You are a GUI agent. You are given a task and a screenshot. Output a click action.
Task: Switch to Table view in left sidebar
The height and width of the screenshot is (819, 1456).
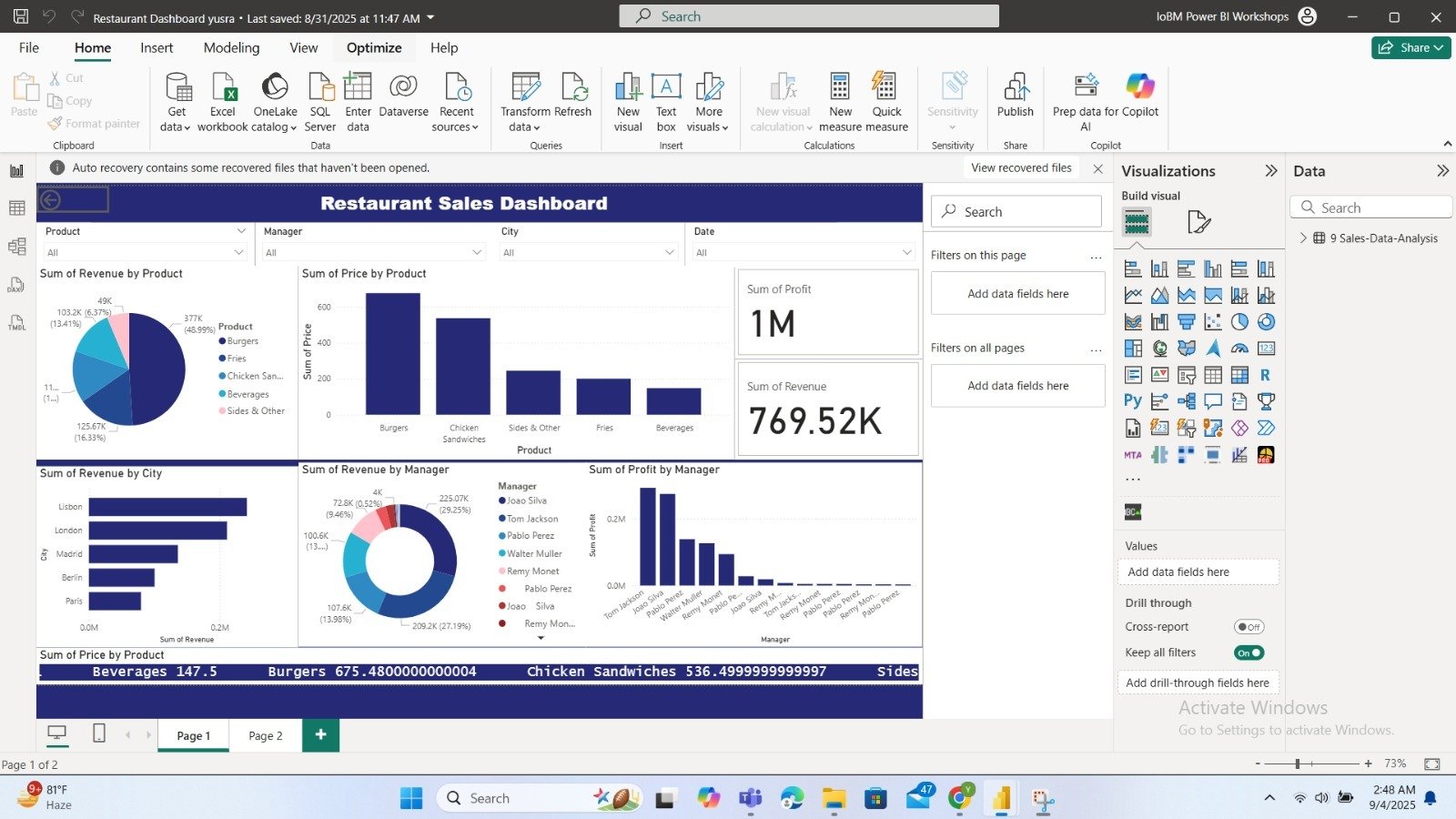[x=16, y=208]
